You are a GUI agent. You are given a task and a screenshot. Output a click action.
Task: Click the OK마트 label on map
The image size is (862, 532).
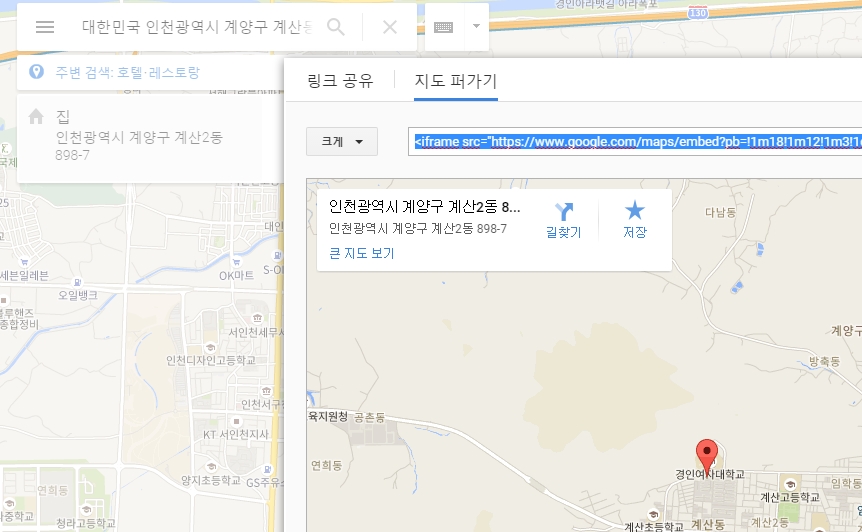pyautogui.click(x=237, y=275)
